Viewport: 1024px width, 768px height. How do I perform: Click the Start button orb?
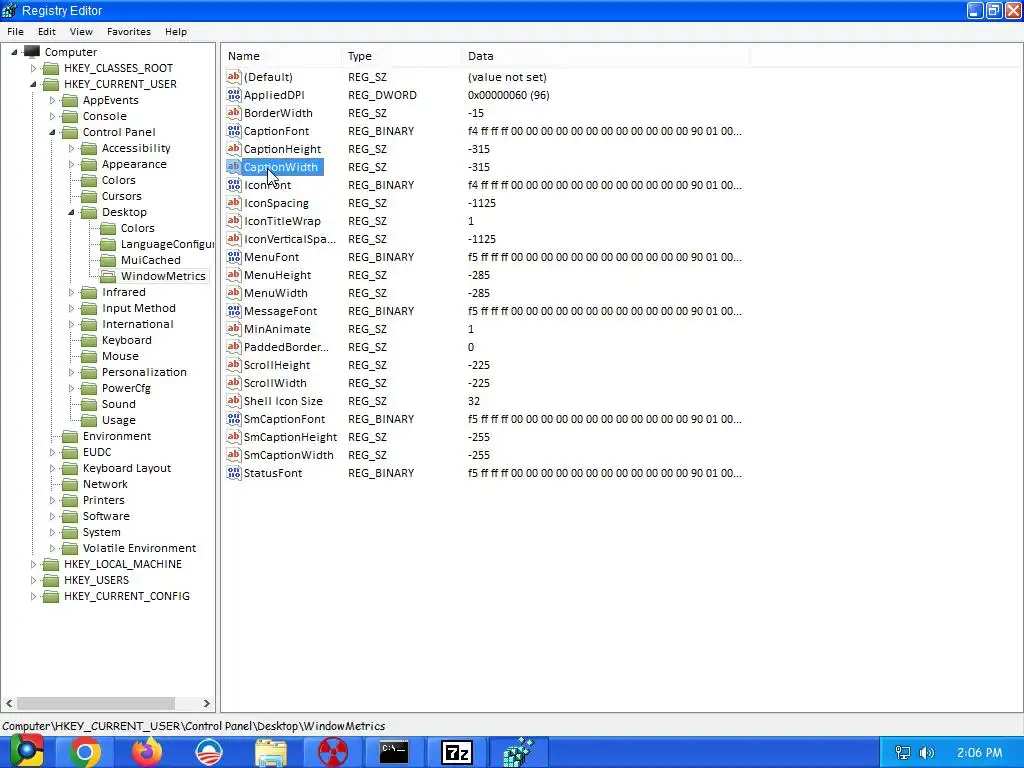[x=26, y=751]
